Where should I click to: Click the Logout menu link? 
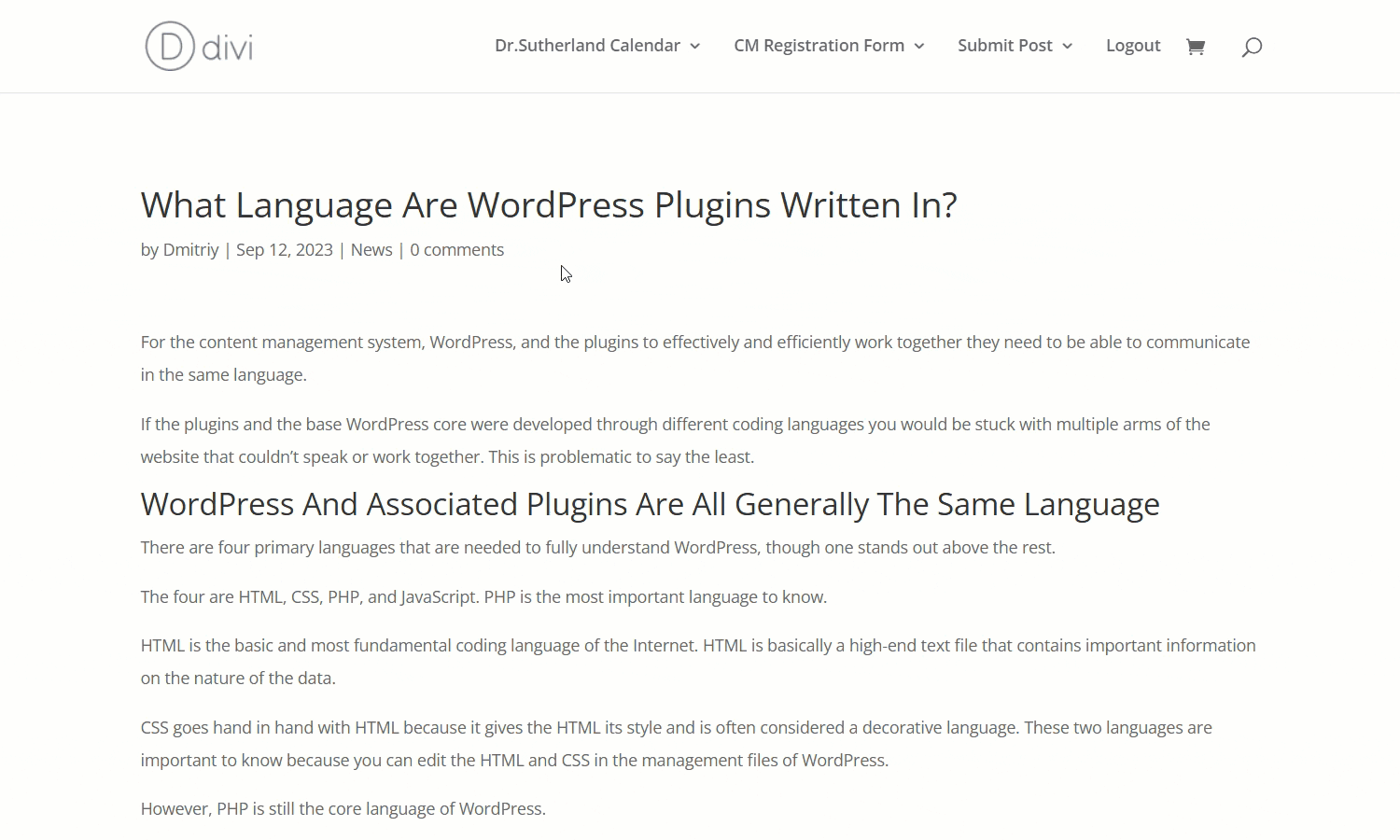click(1133, 46)
